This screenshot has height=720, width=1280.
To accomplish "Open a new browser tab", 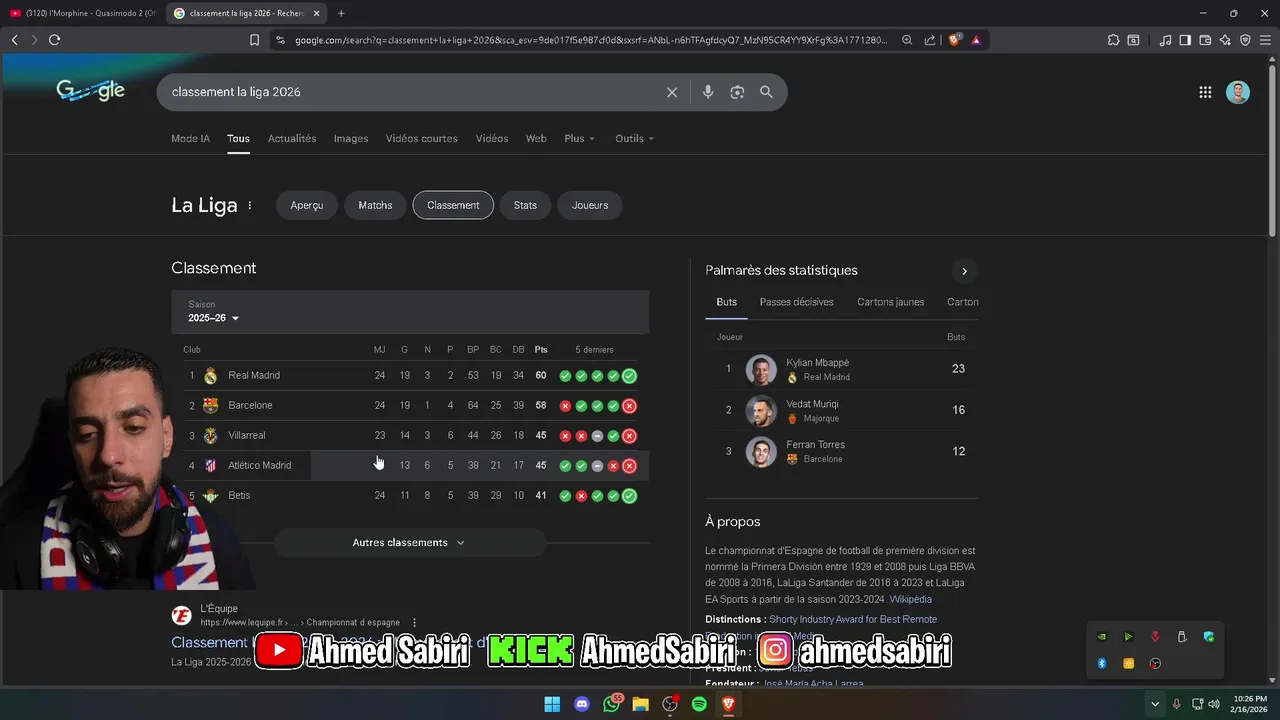I will click(x=341, y=13).
